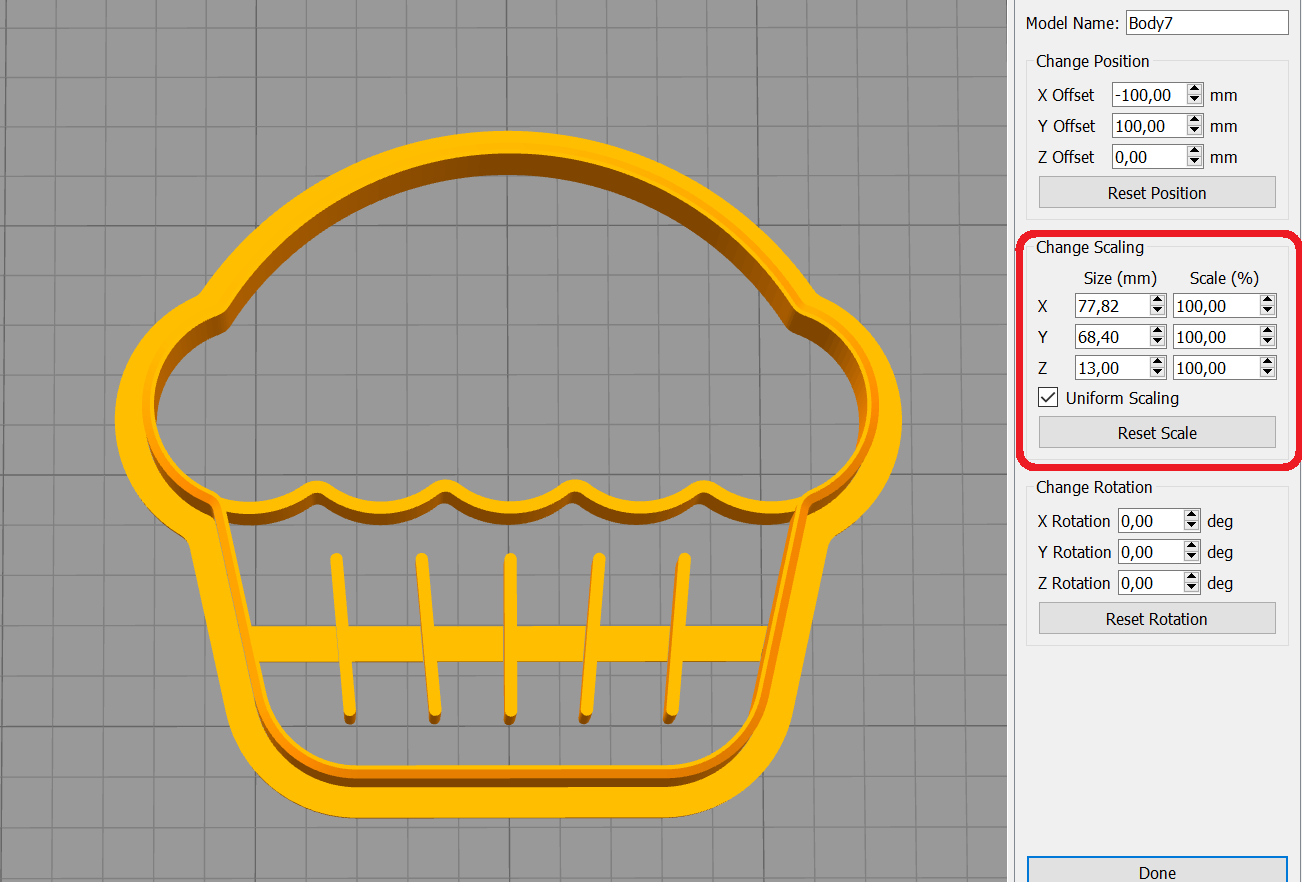
Task: Increase Y Offset with the up arrow
Action: pos(1195,121)
